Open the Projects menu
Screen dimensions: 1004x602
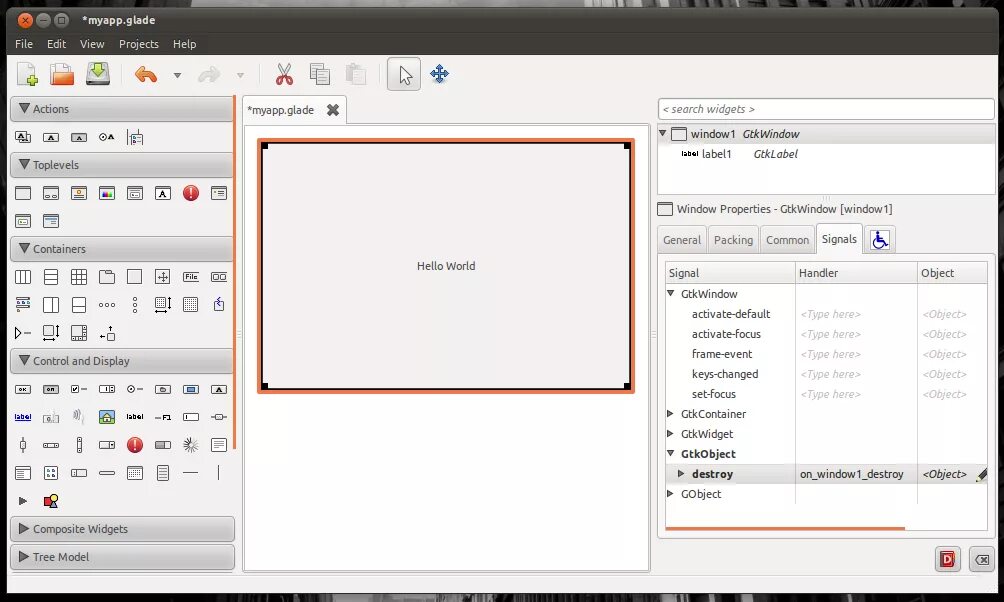138,44
